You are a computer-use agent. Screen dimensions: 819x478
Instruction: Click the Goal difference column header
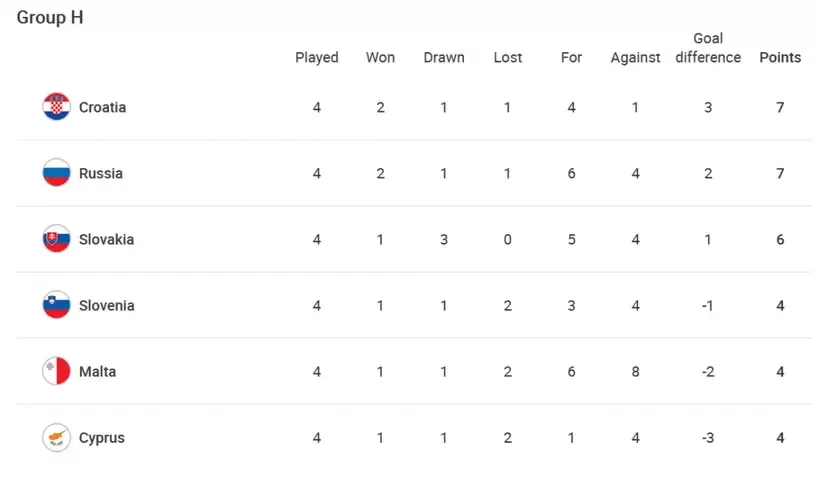coord(708,48)
